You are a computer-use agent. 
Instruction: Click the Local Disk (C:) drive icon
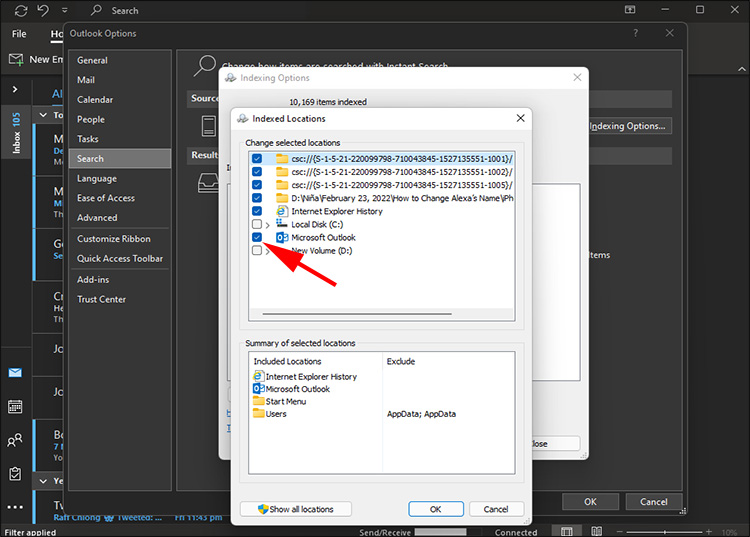(282, 223)
